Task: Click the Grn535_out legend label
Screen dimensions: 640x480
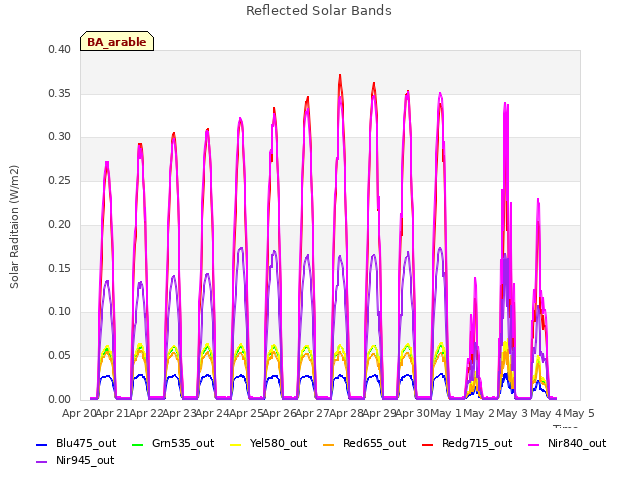Action: coord(183,444)
